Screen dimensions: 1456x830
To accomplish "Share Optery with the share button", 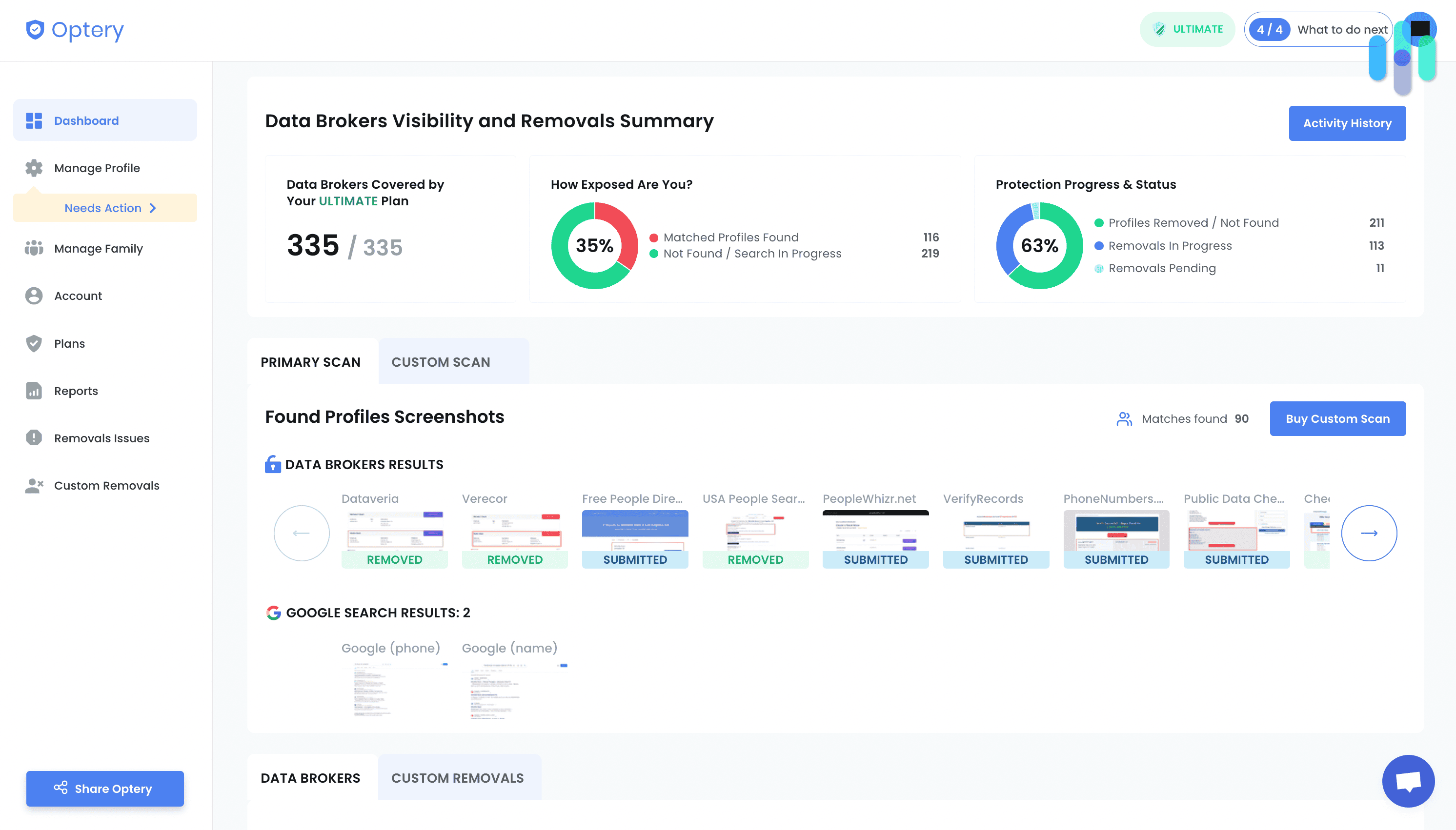I will (x=105, y=789).
